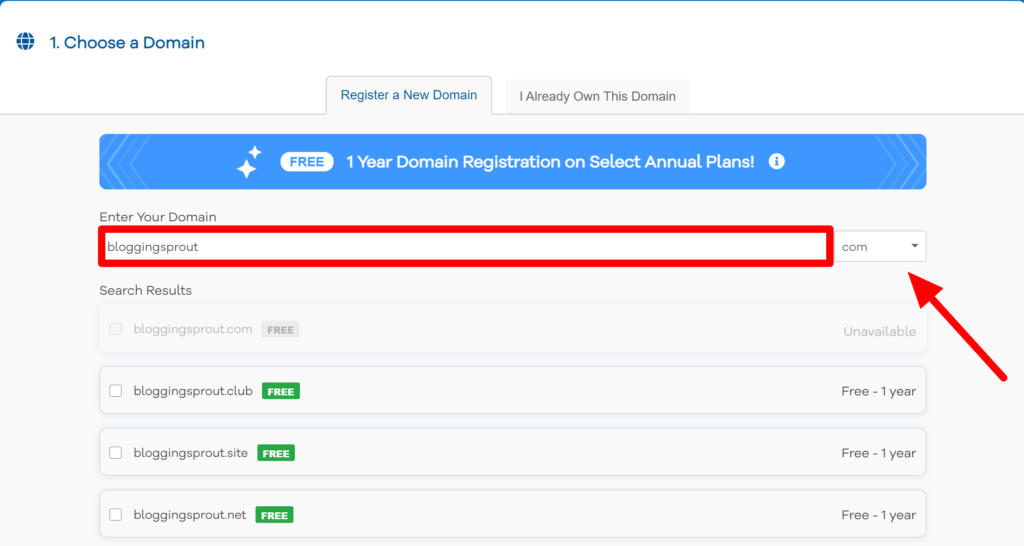Click the Search Results label

tap(146, 291)
